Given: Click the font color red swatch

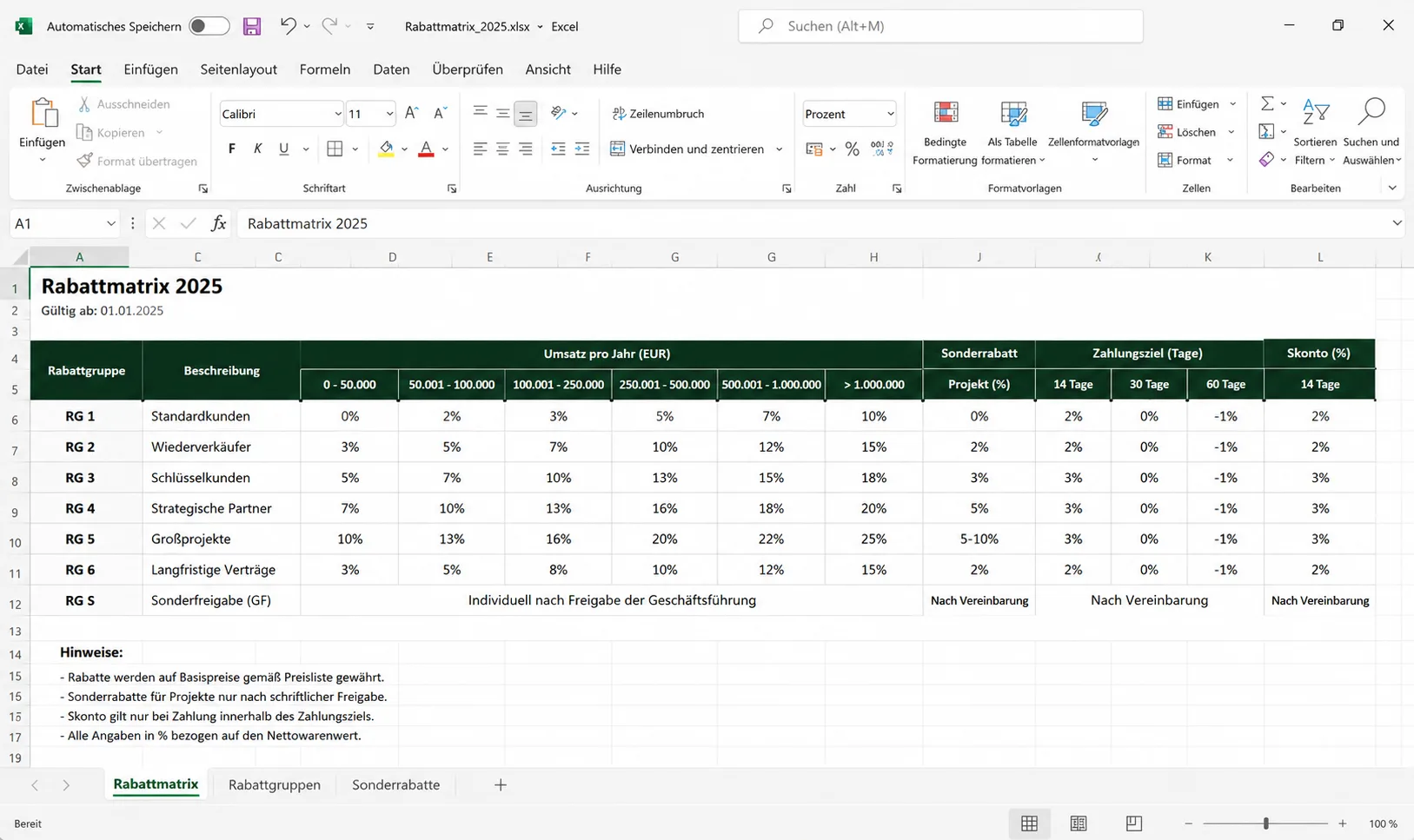Looking at the screenshot, I should click(426, 149).
